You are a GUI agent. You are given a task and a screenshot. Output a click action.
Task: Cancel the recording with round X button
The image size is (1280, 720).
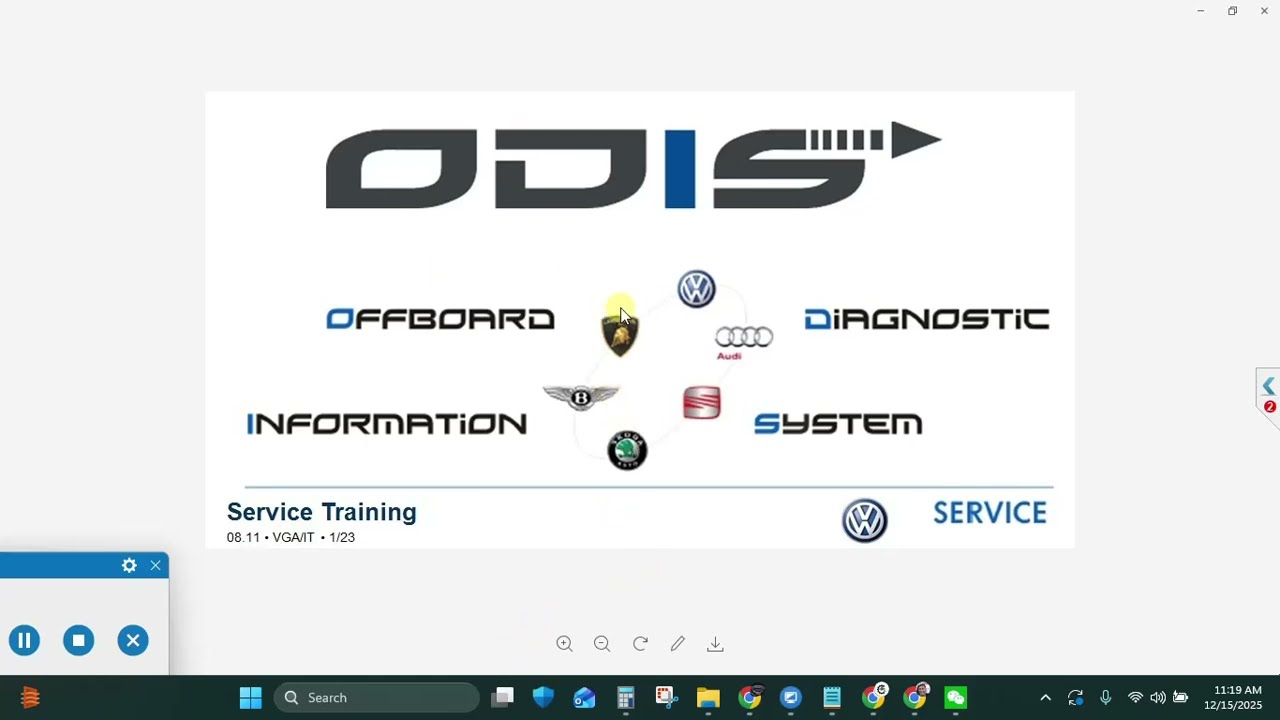[133, 640]
